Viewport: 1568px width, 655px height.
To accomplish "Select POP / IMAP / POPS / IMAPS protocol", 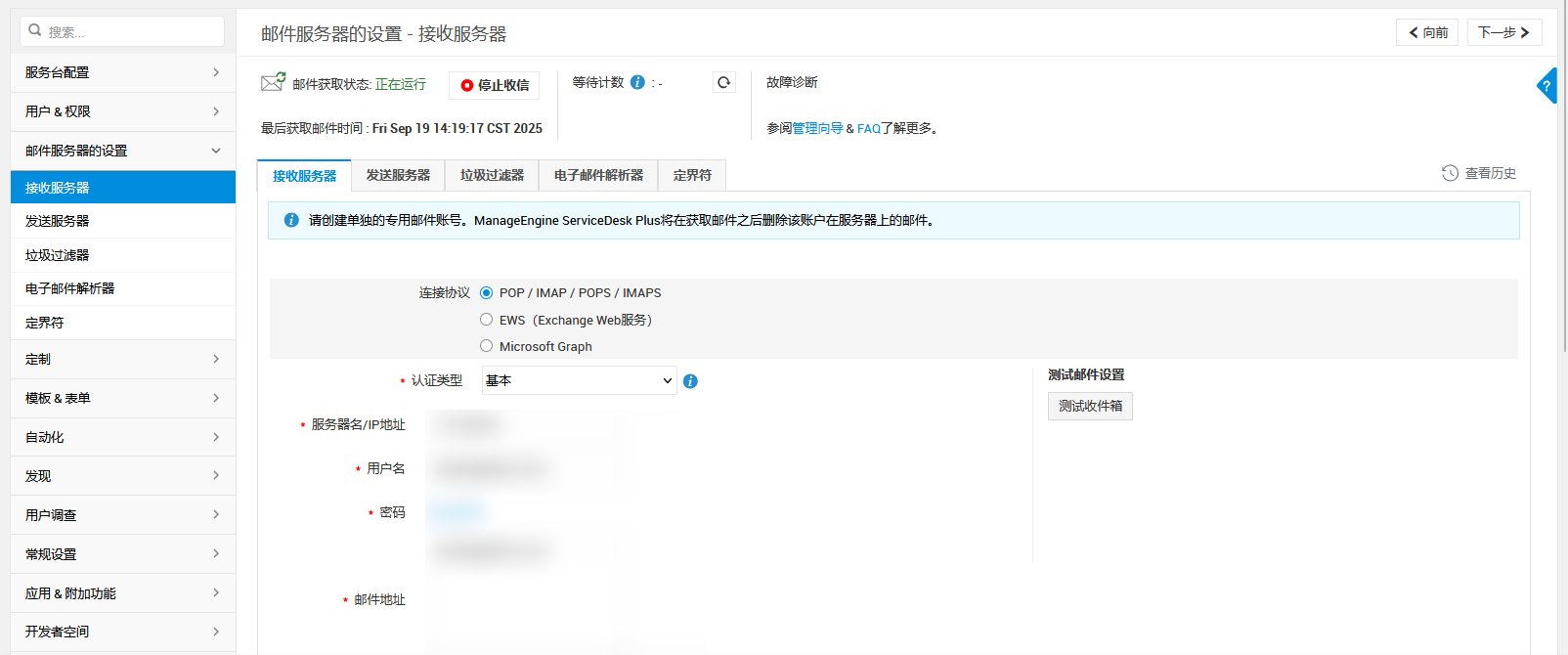I will (x=486, y=292).
